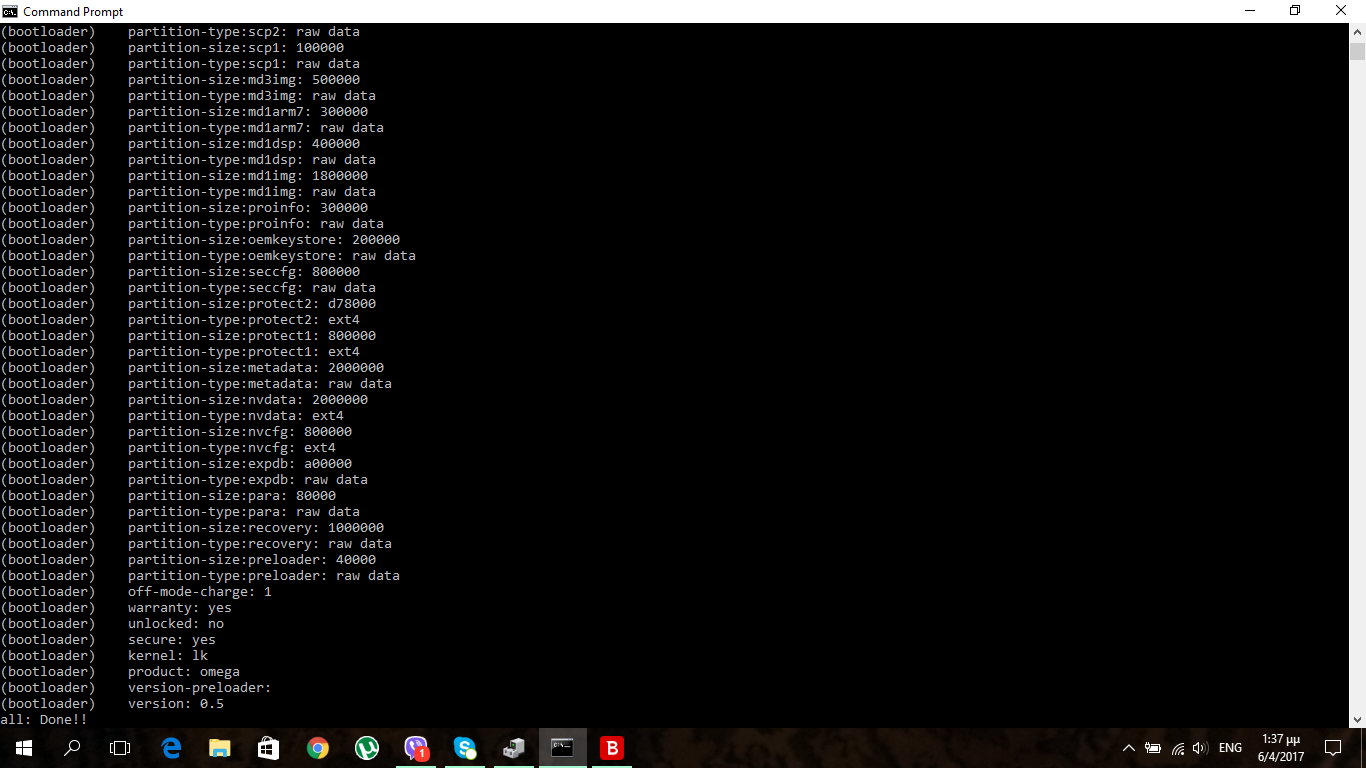
Task: Click the 'version: 0.5' line
Action: click(176, 704)
